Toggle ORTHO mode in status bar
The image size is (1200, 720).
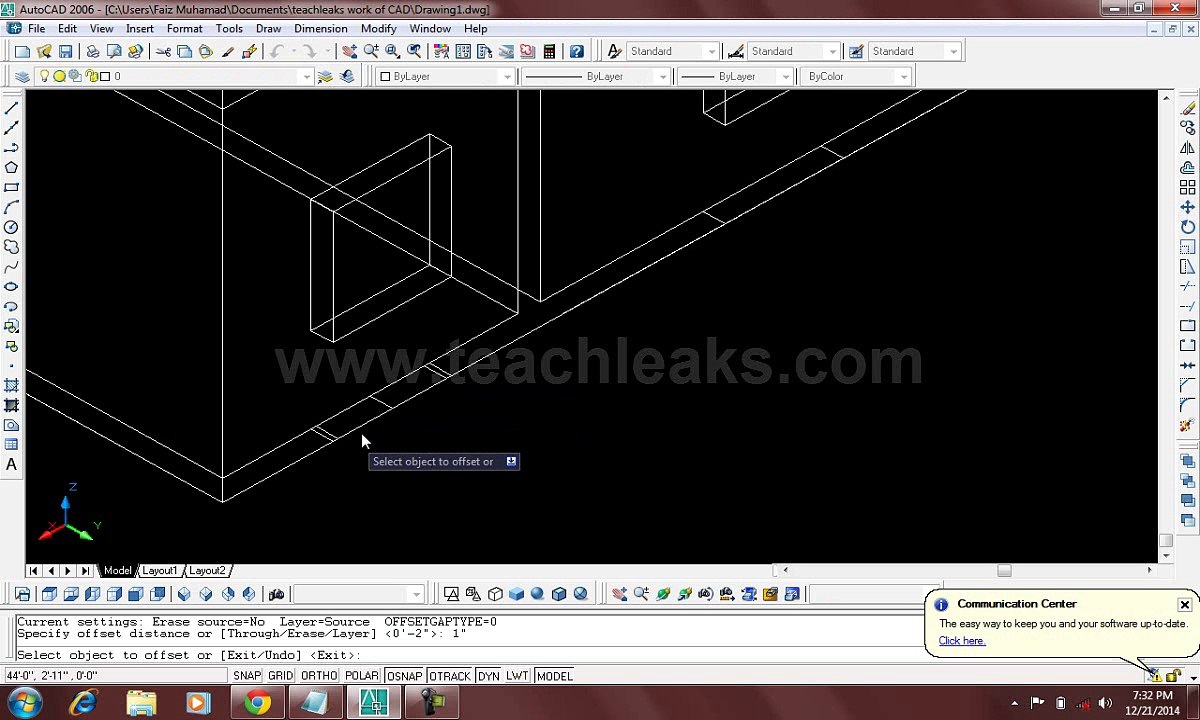pyautogui.click(x=319, y=676)
